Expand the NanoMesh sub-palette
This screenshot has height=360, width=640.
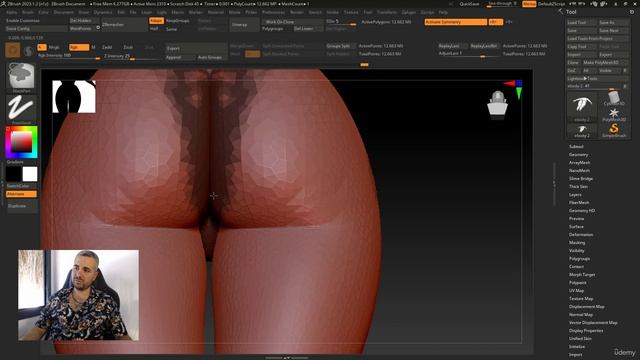(579, 171)
